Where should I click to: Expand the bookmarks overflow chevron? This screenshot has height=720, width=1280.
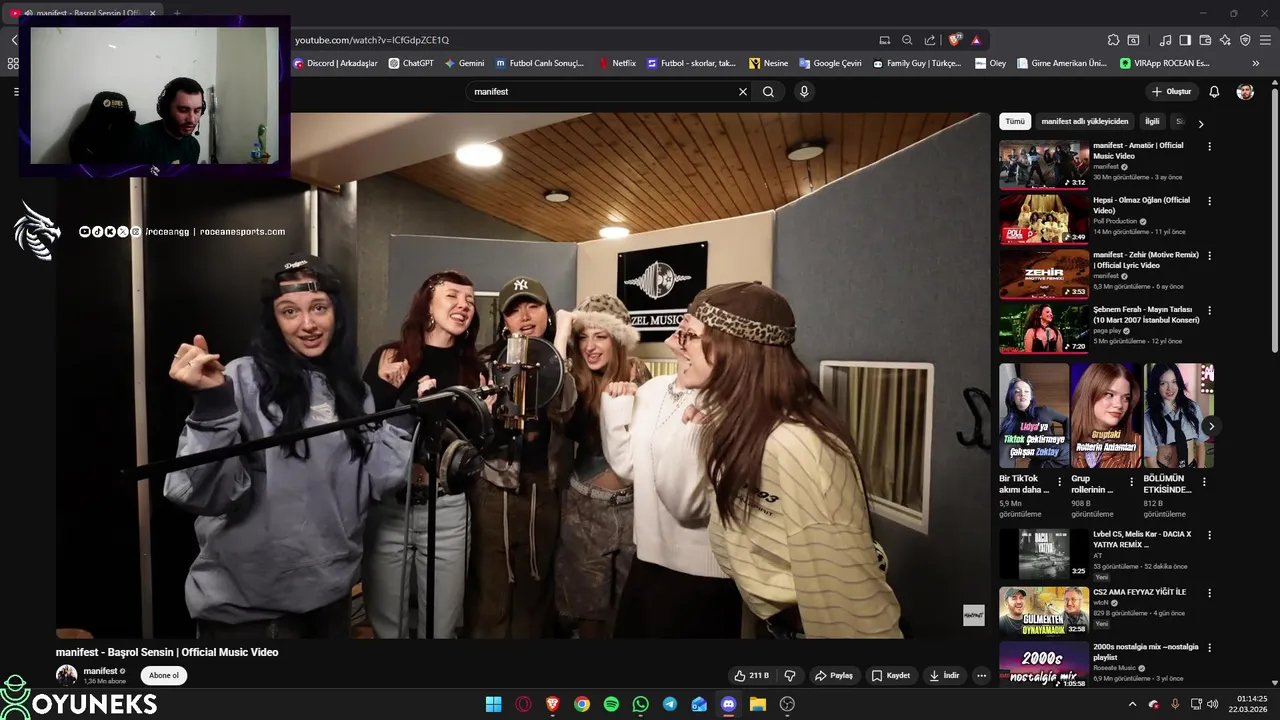pyautogui.click(x=1256, y=63)
